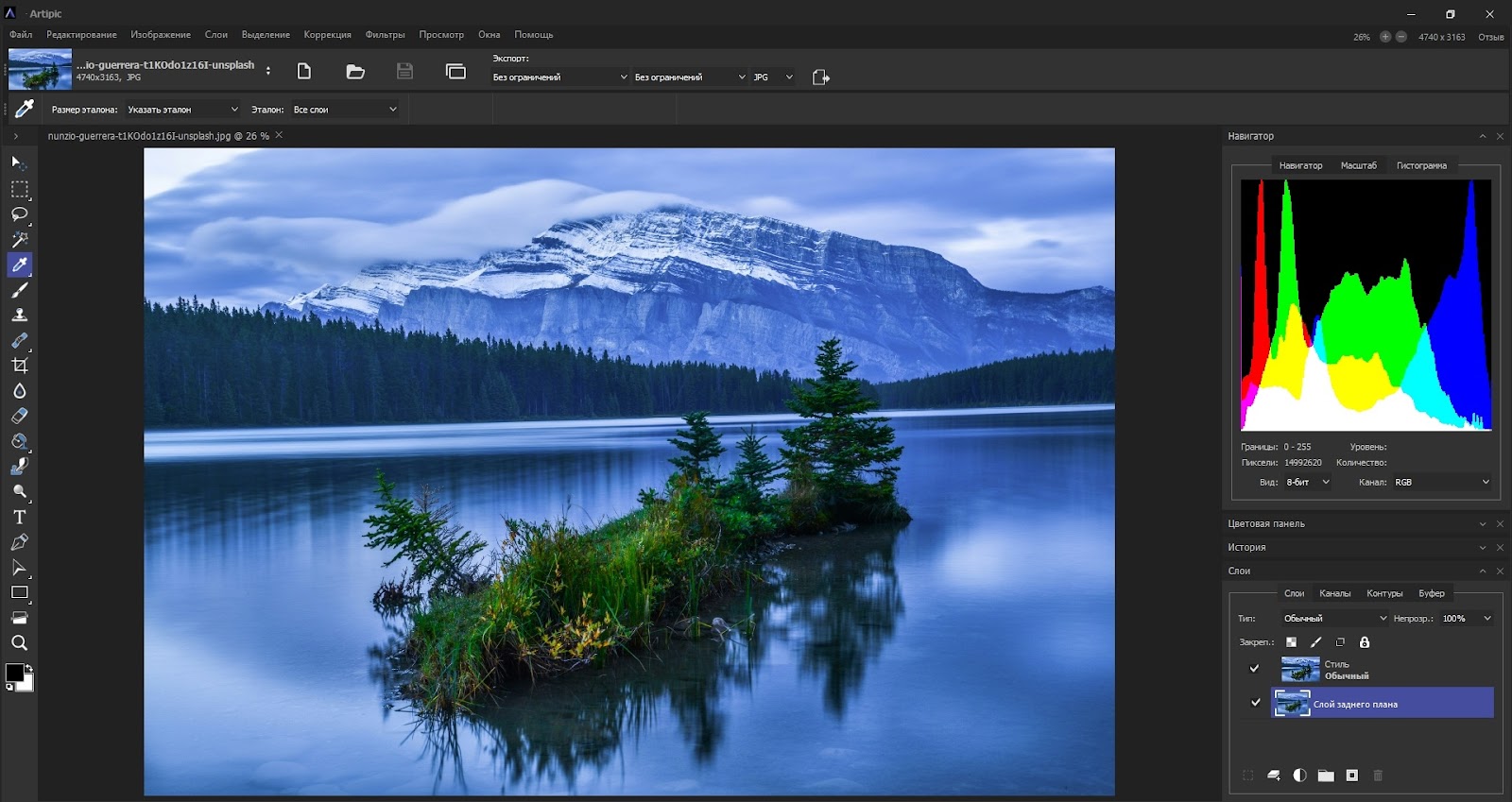Activate the Brush tool
Image resolution: width=1512 pixels, height=802 pixels.
click(x=19, y=290)
